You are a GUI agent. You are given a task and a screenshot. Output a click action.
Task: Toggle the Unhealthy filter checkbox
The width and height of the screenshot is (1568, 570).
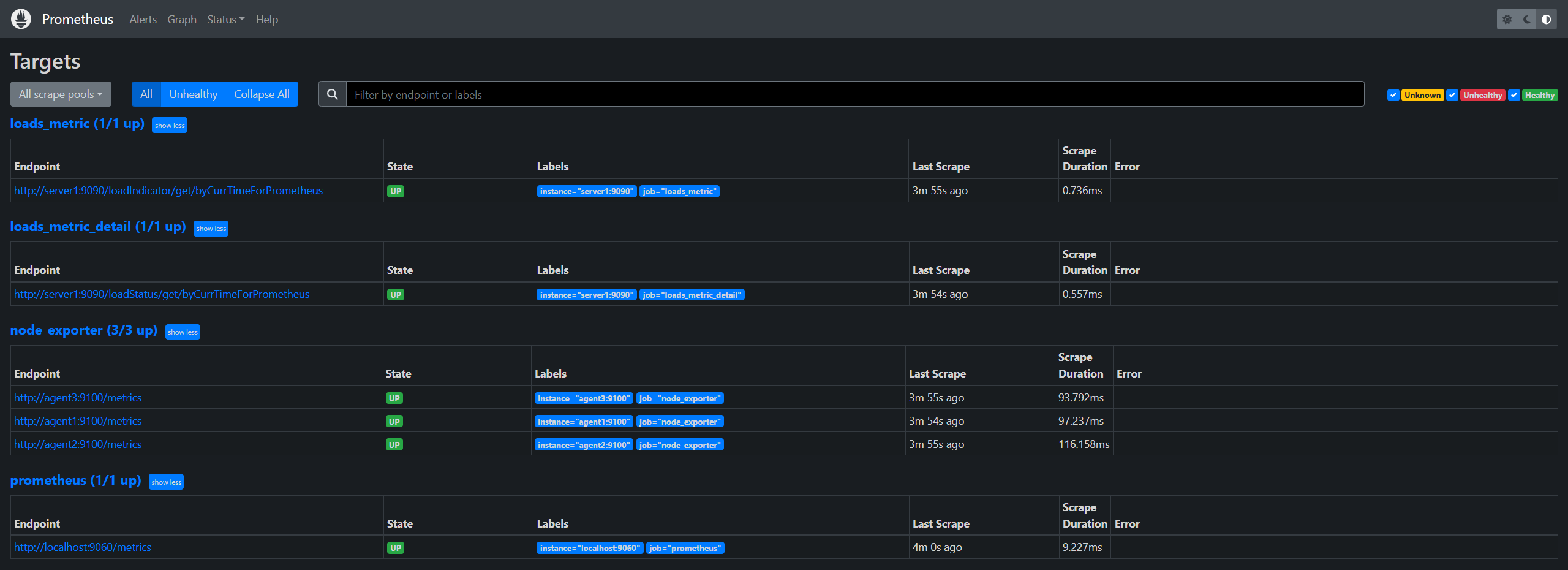1452,95
